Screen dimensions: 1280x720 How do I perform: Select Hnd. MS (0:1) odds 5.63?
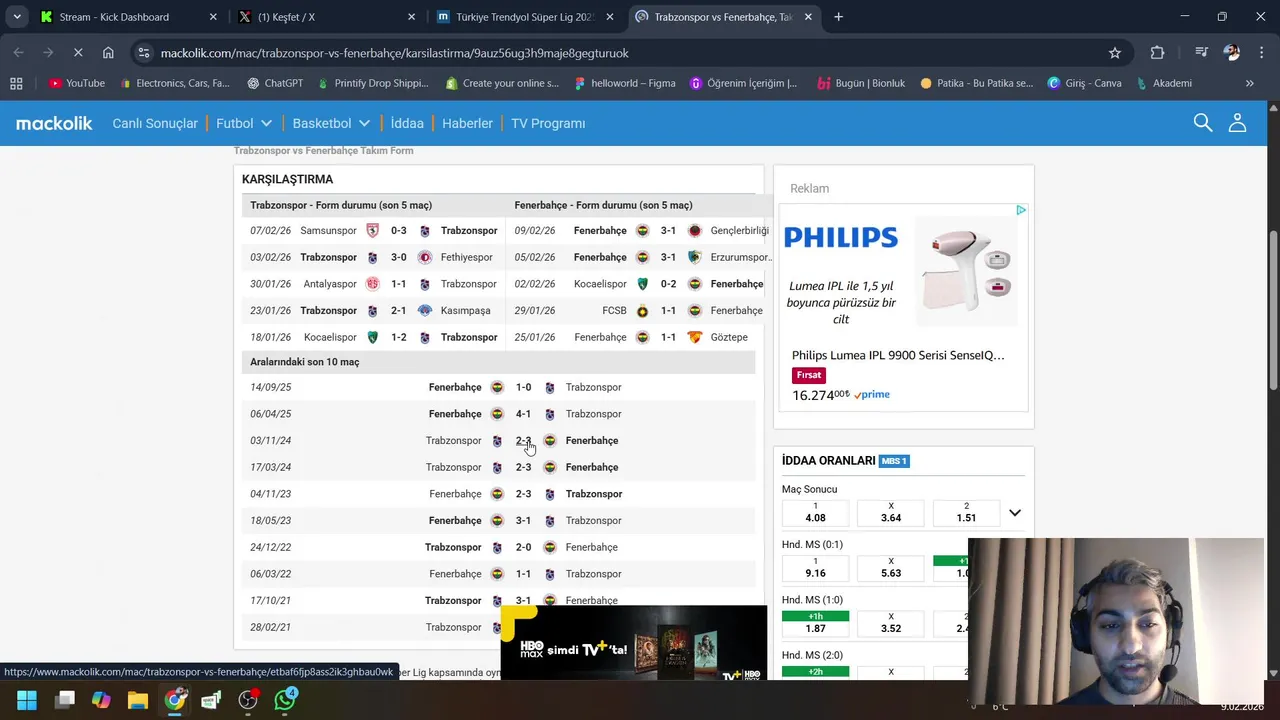[891, 568]
